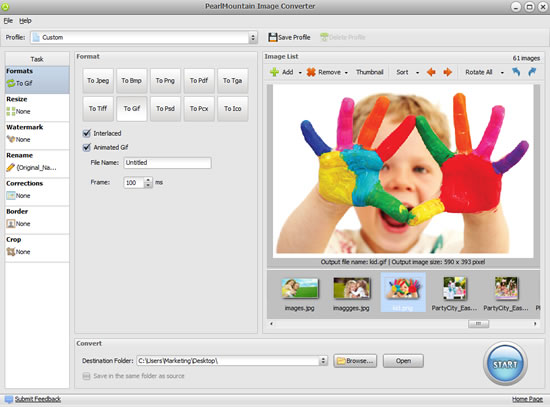The width and height of the screenshot is (550, 407).
Task: Decrease Frame delay with down stepper
Action: tap(148, 185)
